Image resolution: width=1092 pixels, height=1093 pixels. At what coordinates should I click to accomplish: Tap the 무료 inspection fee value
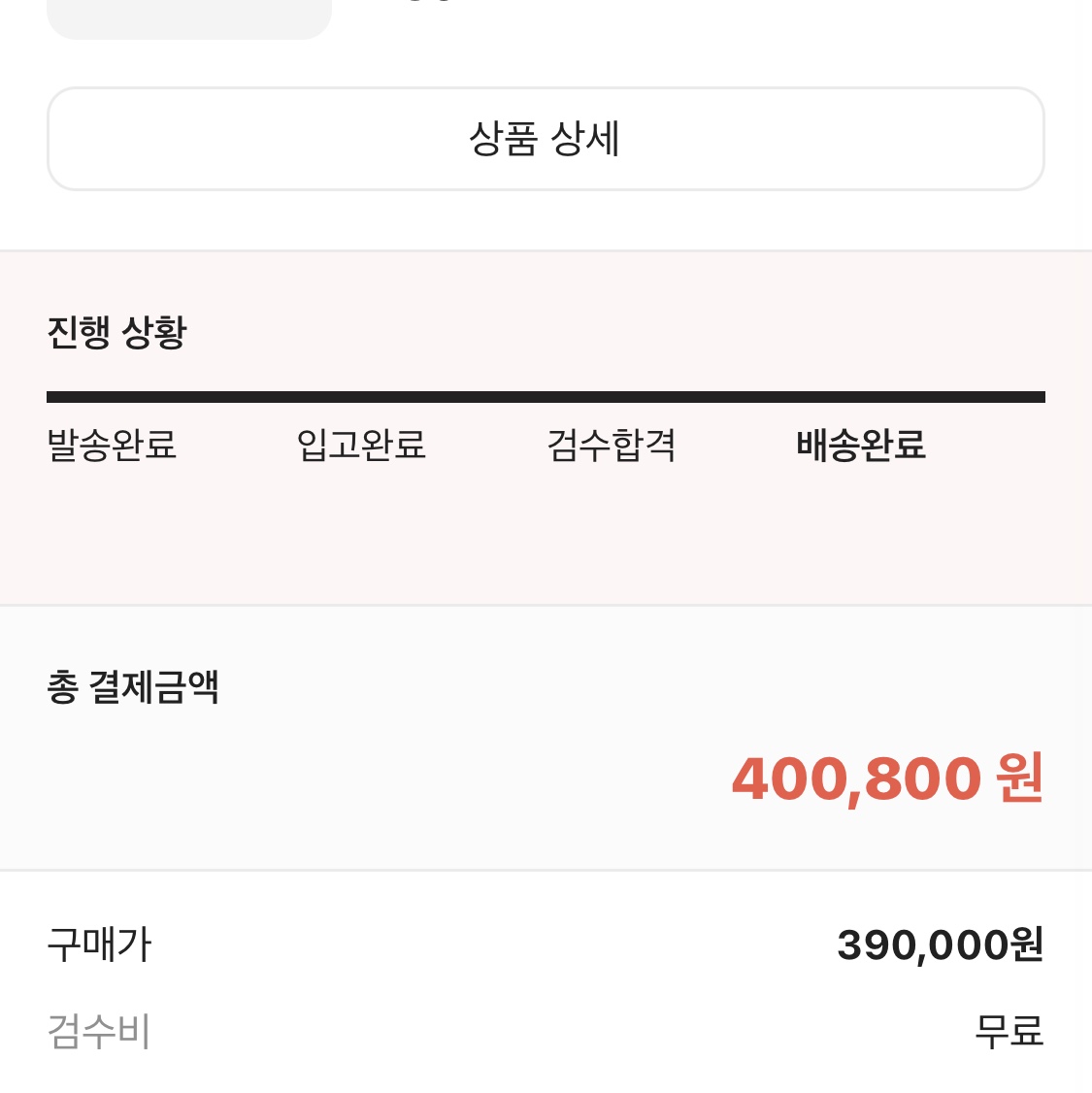point(1009,1032)
